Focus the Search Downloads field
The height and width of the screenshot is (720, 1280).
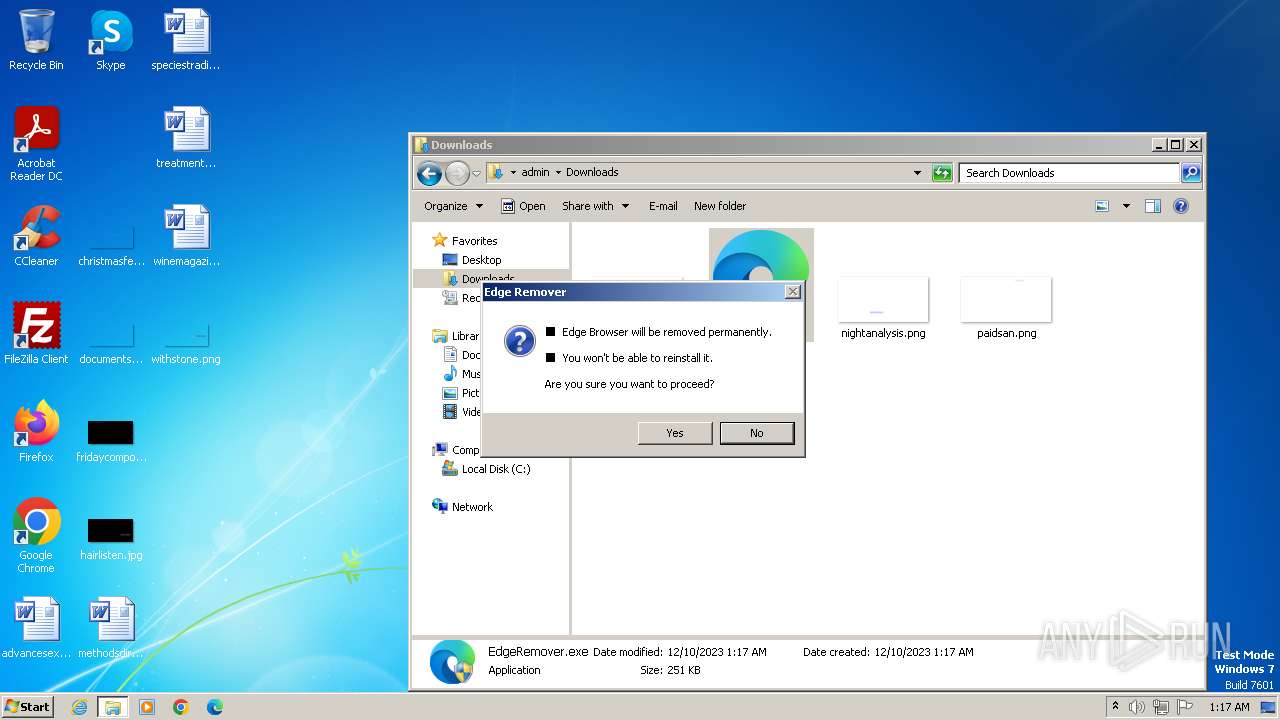pyautogui.click(x=1069, y=173)
